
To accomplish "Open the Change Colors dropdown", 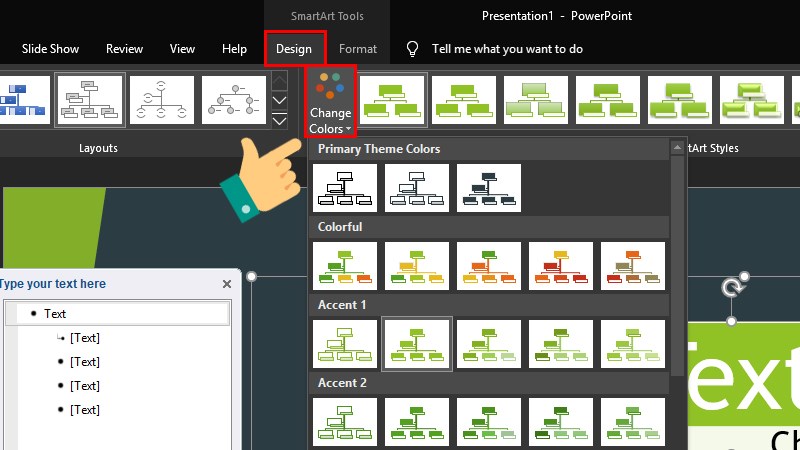I will [x=330, y=102].
